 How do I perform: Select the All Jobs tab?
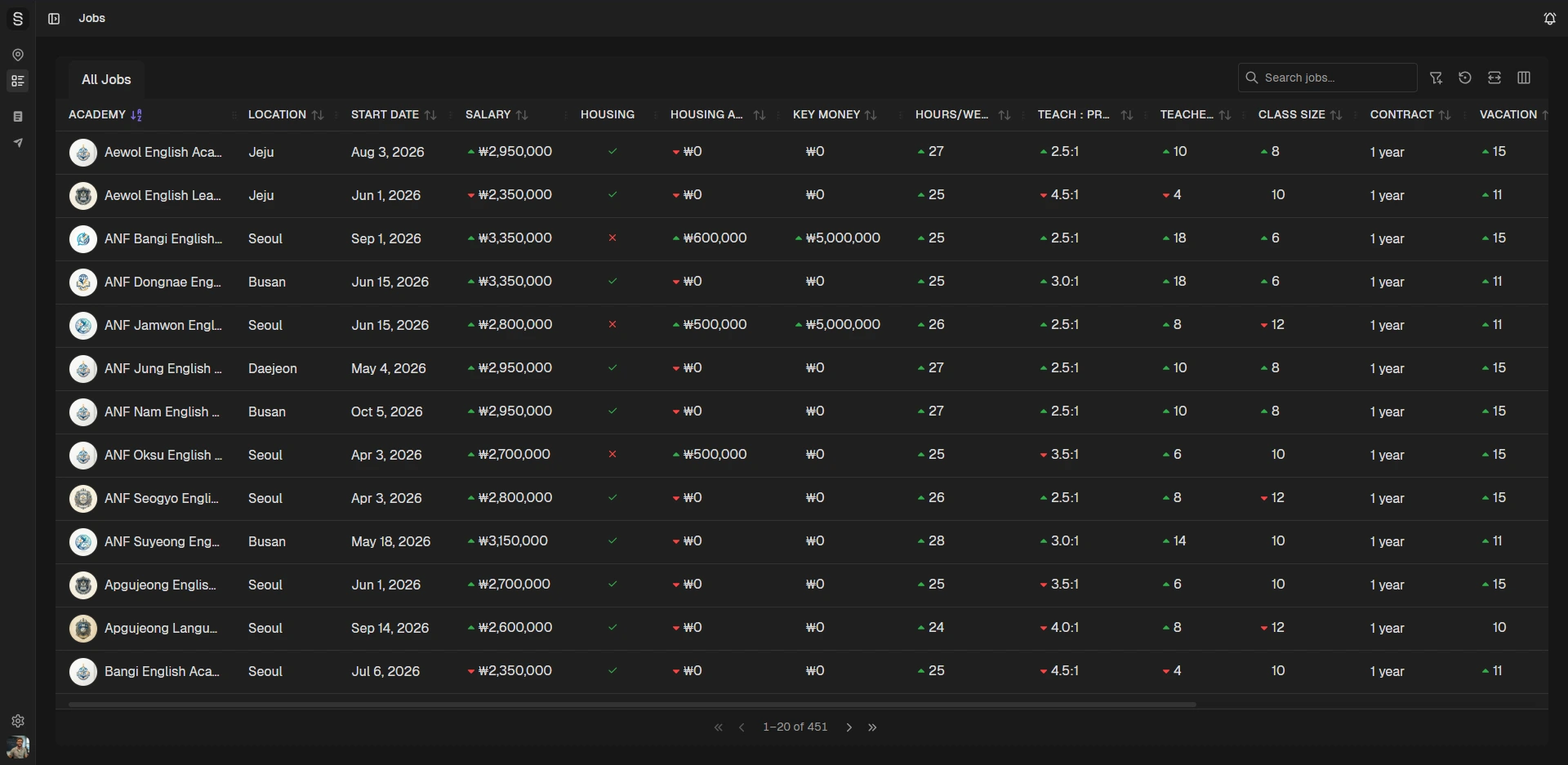tap(106, 79)
